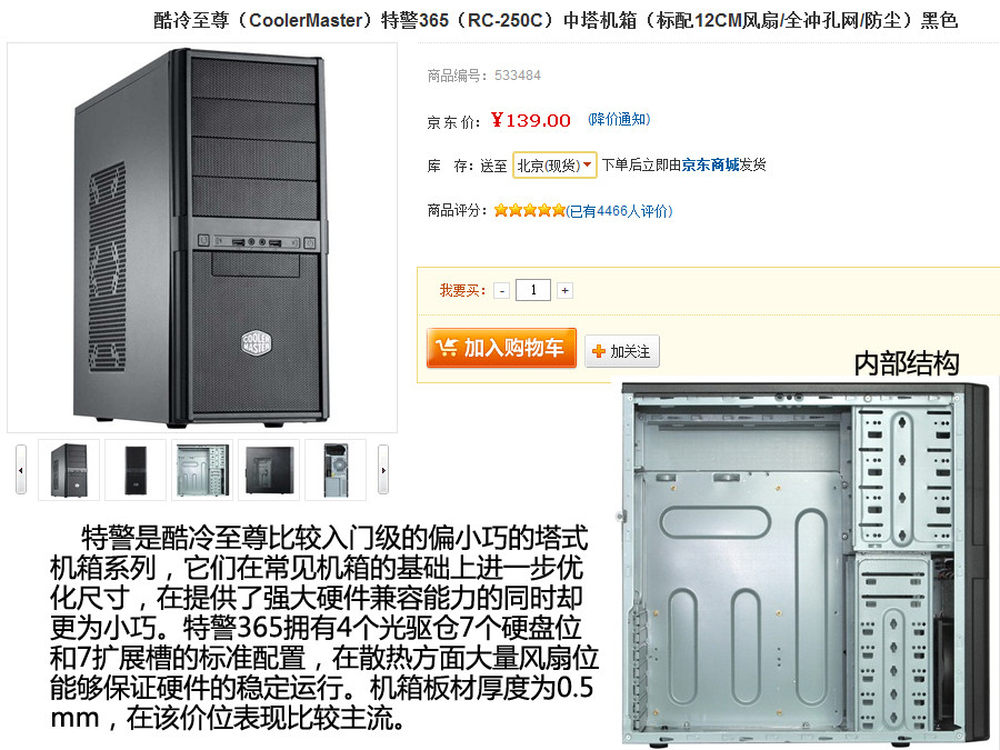The width and height of the screenshot is (1000, 750).
Task: Open the 已有4466人评价 reviews link
Action: [619, 211]
